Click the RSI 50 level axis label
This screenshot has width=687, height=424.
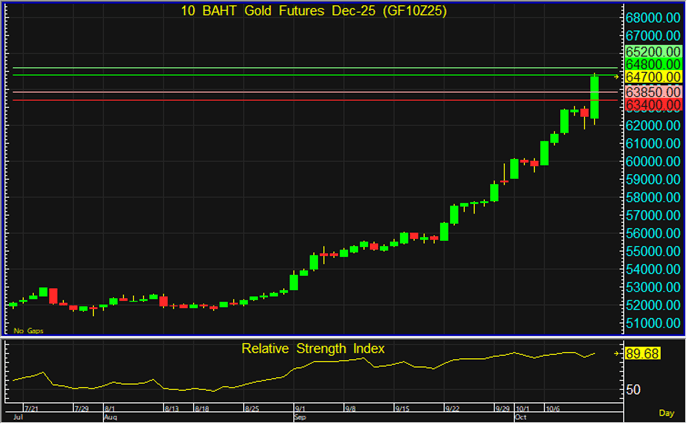coord(634,389)
